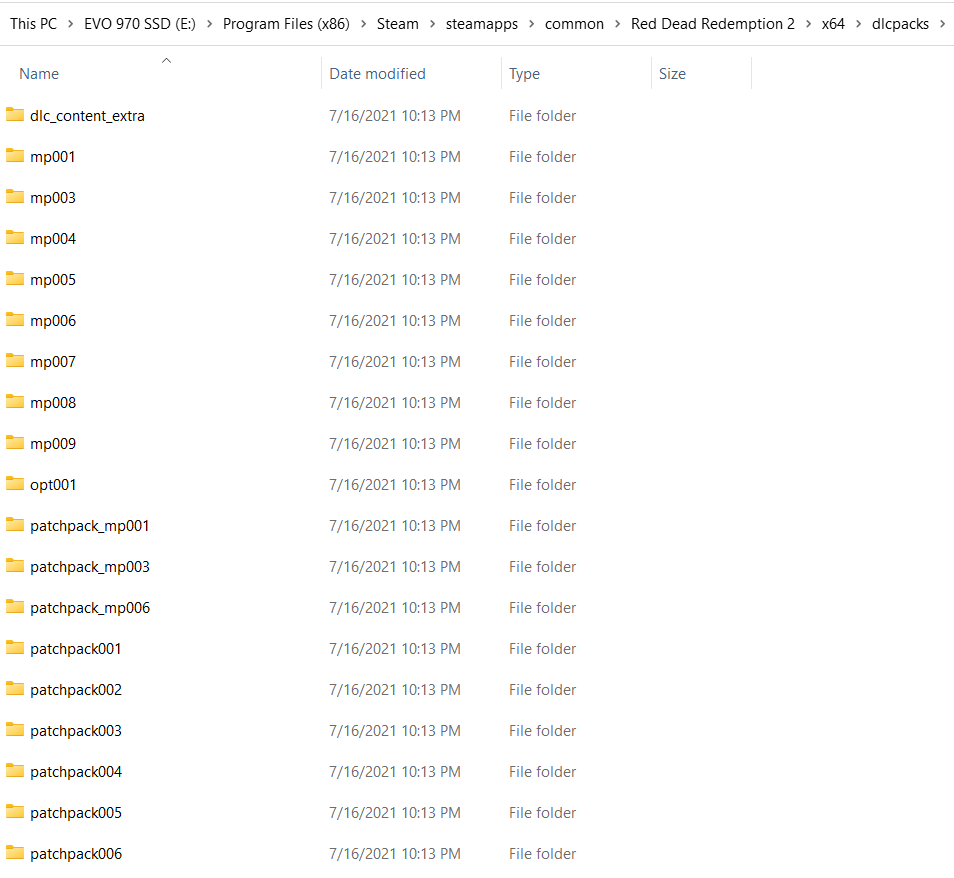Click the mp005 folder icon
Image resolution: width=954 pixels, height=878 pixels.
coord(15,279)
